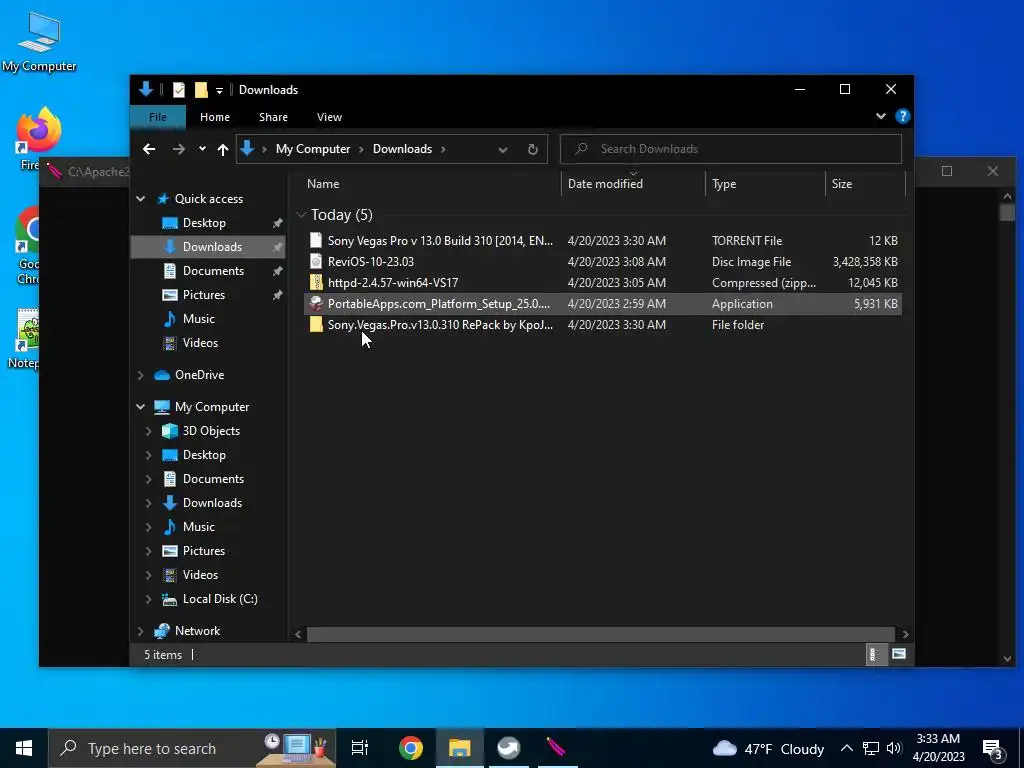
Task: Select the httpd-2.4.57-win64-VS17 zip file
Action: (602, 282)
